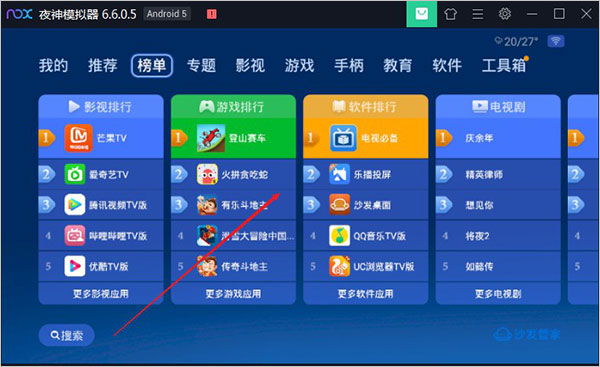The image size is (600, 367).
Task: Click the Android 5 version label
Action: pyautogui.click(x=167, y=14)
